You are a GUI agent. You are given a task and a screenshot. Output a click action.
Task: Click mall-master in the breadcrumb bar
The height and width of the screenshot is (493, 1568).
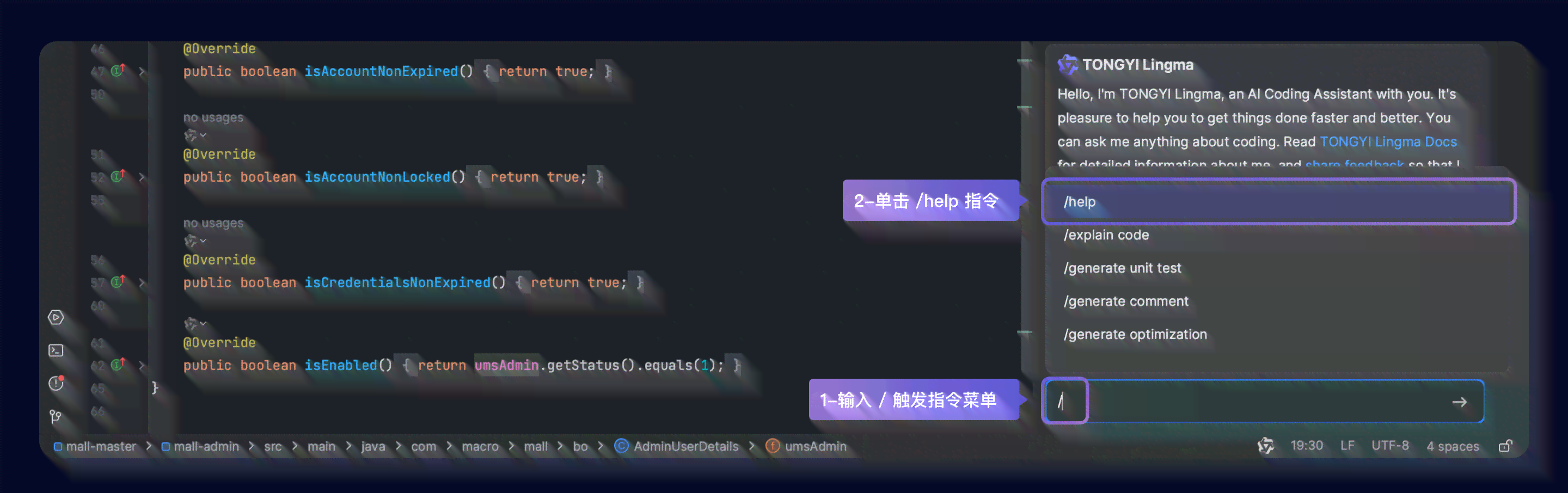point(95,447)
